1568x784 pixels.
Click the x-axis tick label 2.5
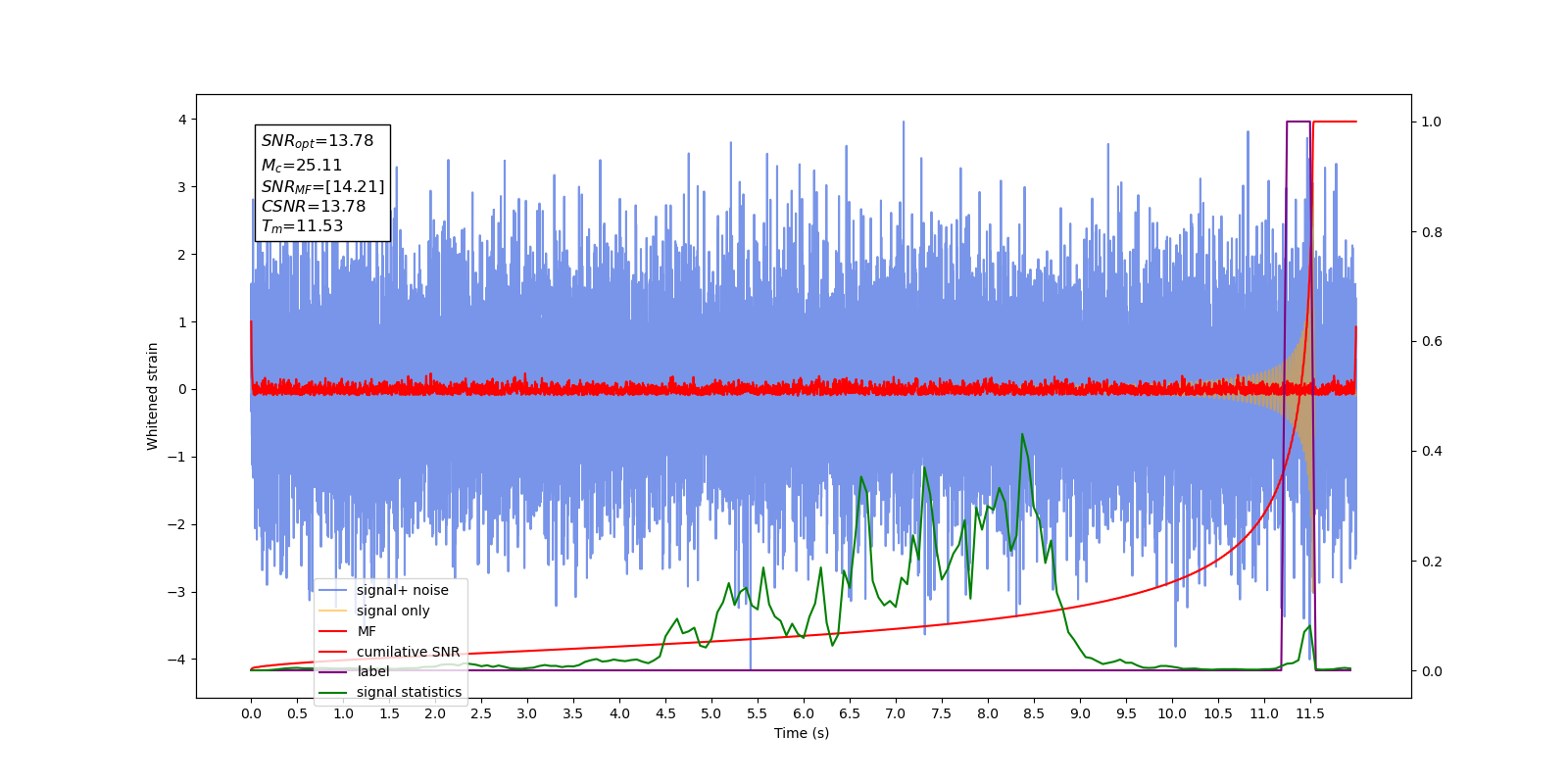[481, 713]
